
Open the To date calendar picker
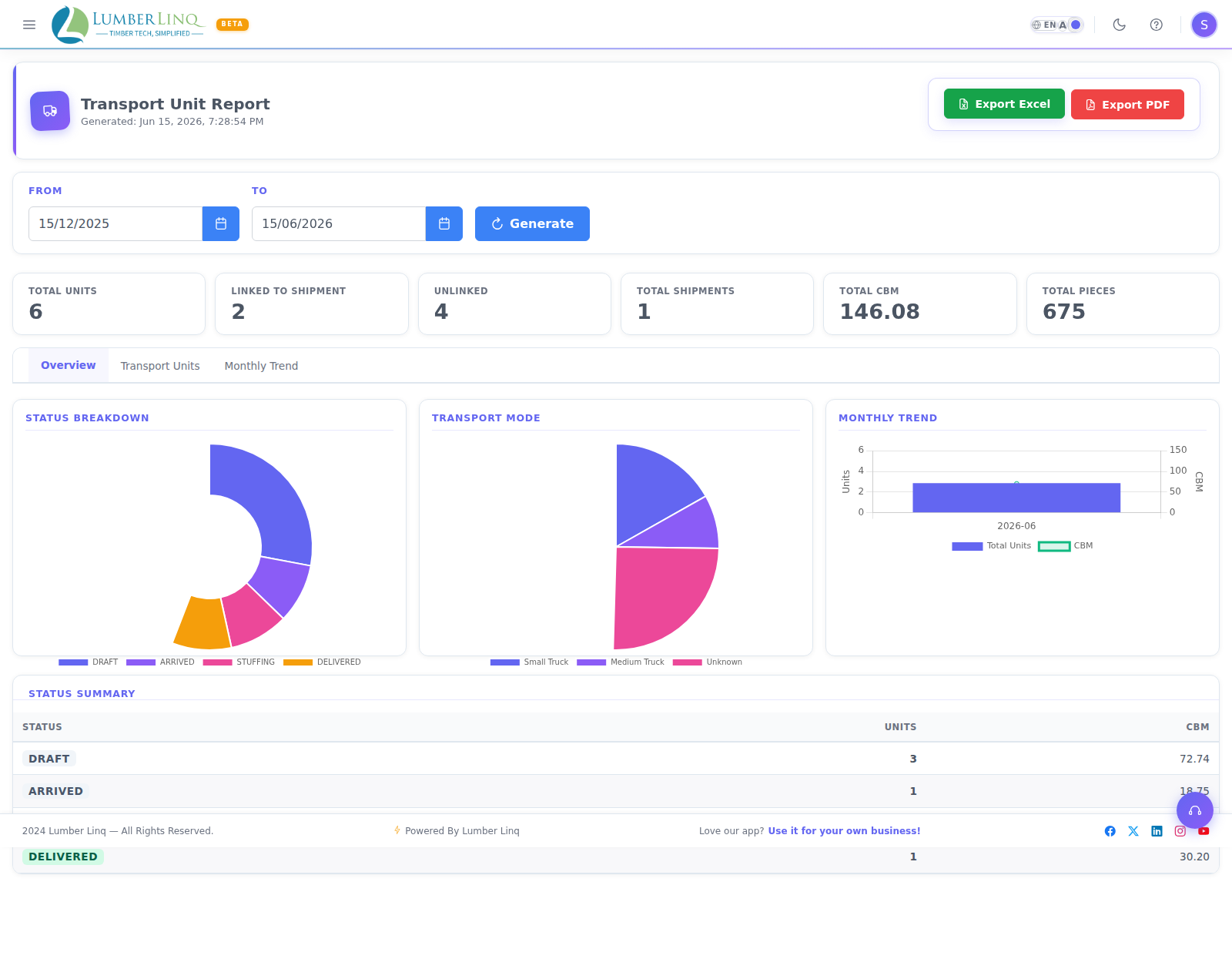[444, 223]
